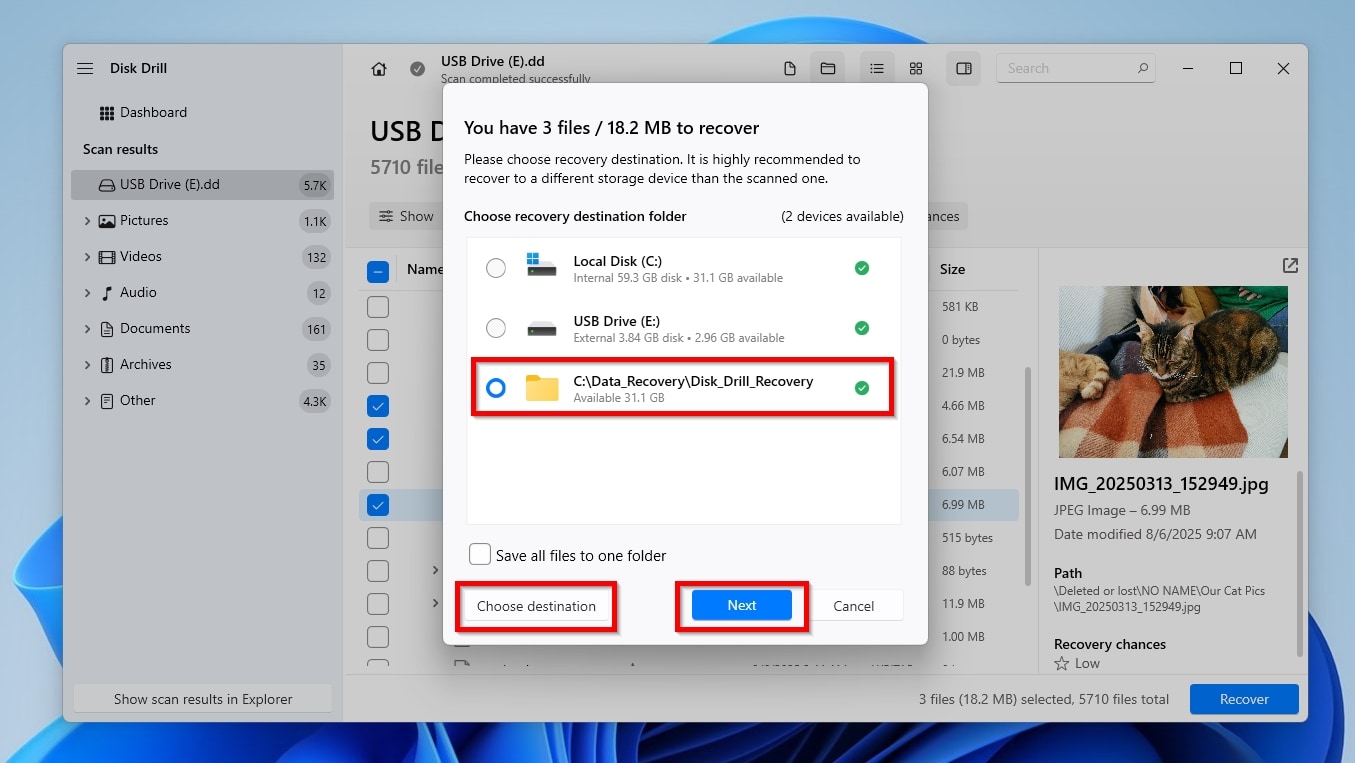Check the box for the 581 KB file
The width and height of the screenshot is (1355, 763).
point(378,307)
